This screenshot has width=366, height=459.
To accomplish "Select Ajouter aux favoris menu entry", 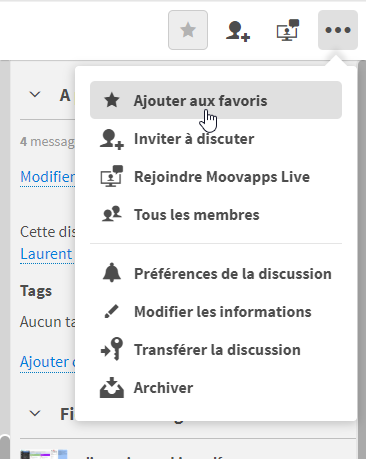I will (x=216, y=100).
